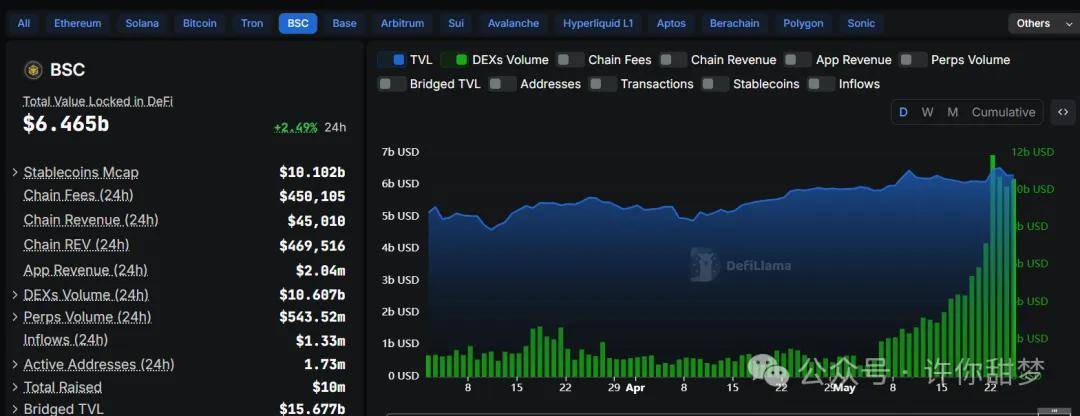1080x416 pixels.
Task: Select the BSC tab
Action: point(298,23)
